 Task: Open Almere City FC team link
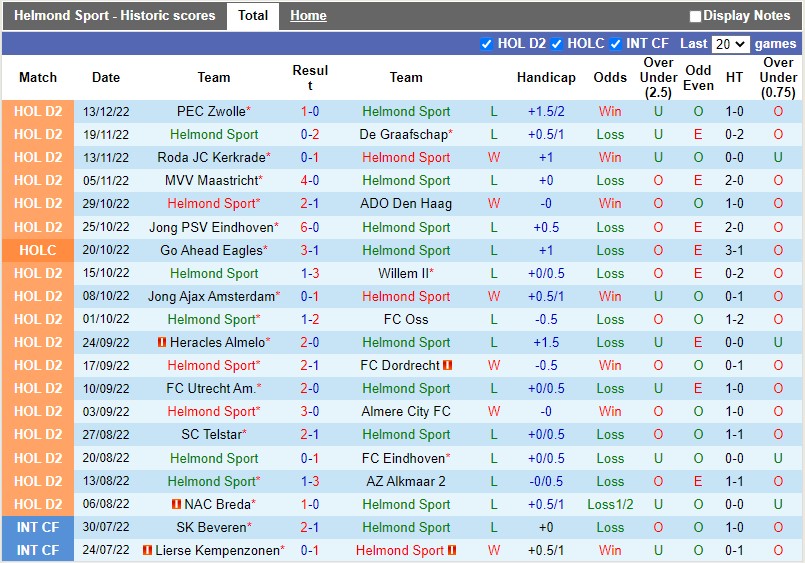pos(406,412)
